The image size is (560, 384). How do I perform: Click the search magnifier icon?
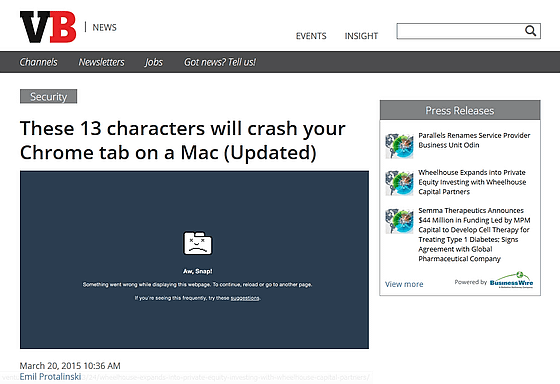[x=530, y=31]
